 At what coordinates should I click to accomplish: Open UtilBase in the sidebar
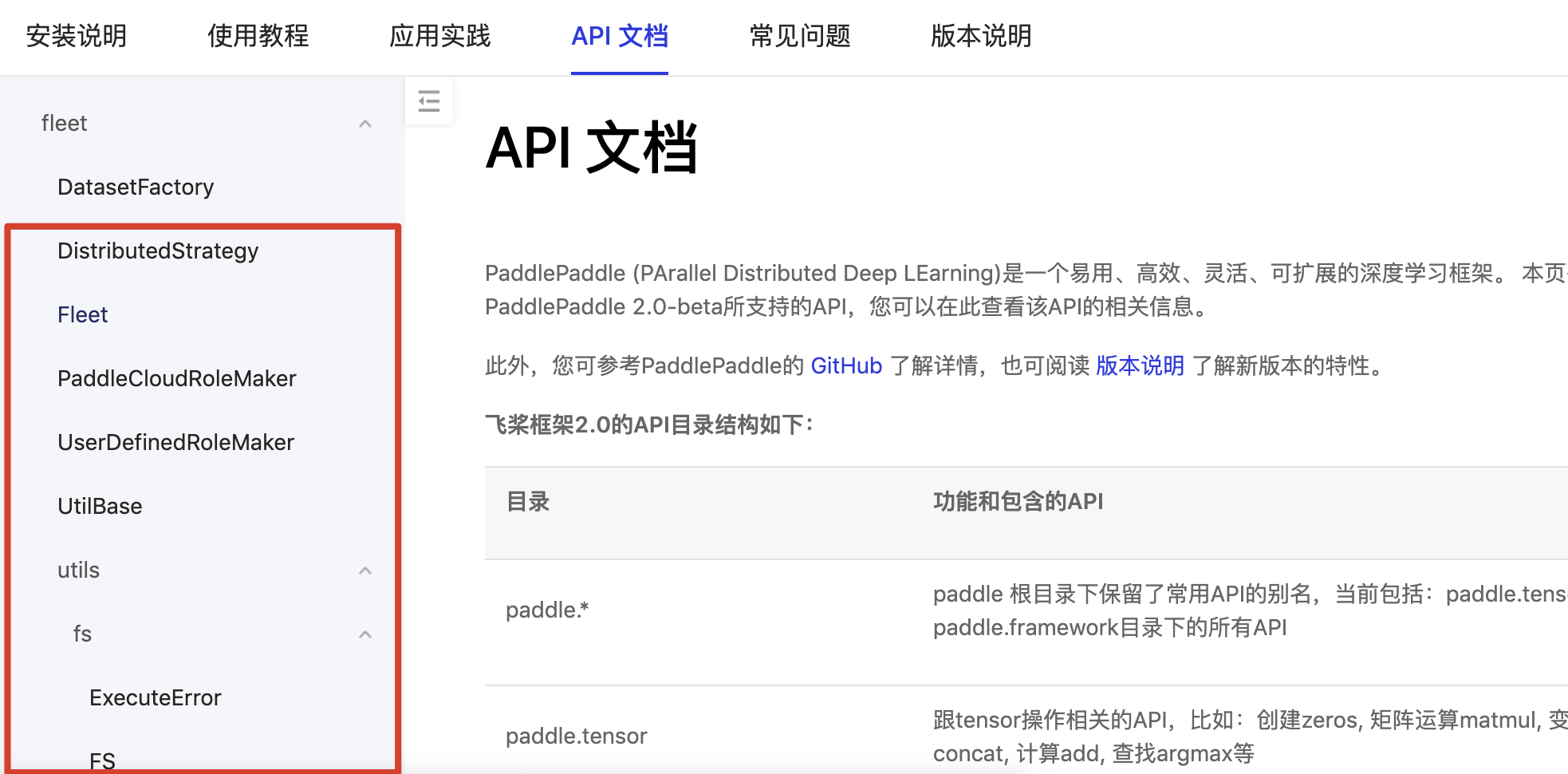pos(100,506)
